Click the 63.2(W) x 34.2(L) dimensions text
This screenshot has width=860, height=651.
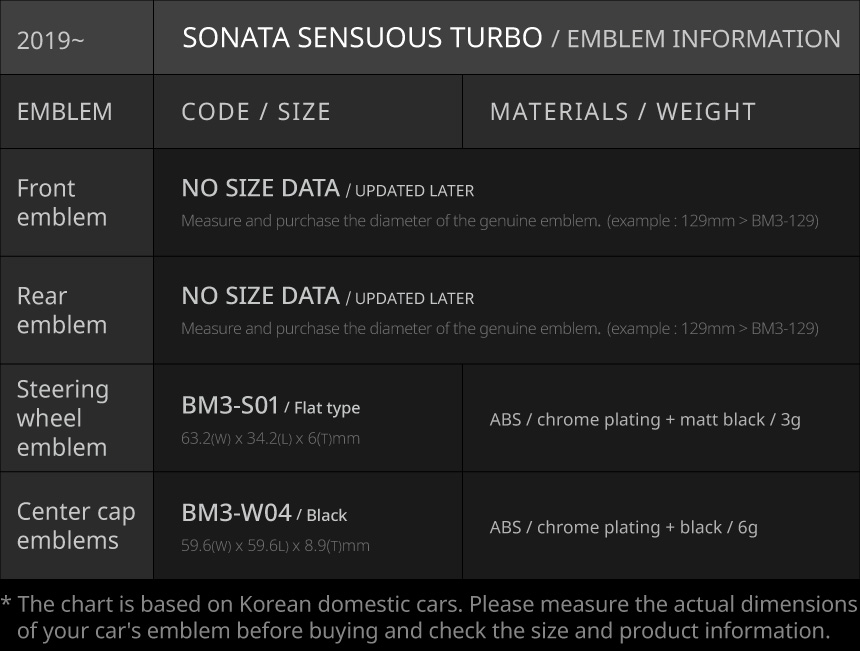point(270,438)
